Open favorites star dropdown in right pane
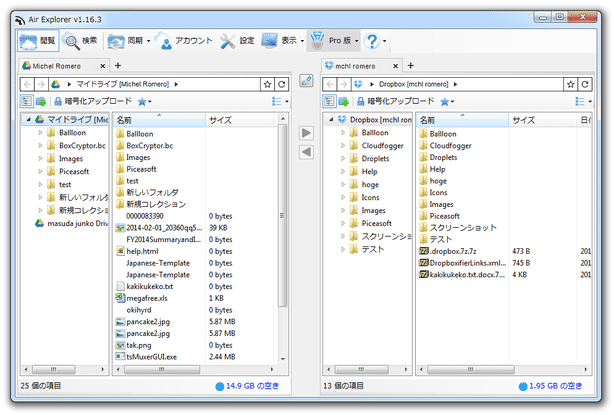This screenshot has height=415, width=614. tap(447, 102)
